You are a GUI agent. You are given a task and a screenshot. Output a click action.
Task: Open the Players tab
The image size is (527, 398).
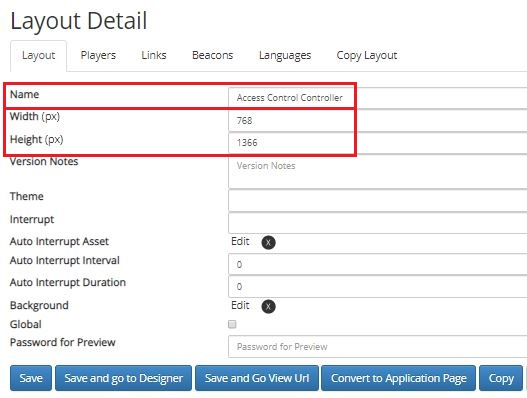click(x=98, y=55)
